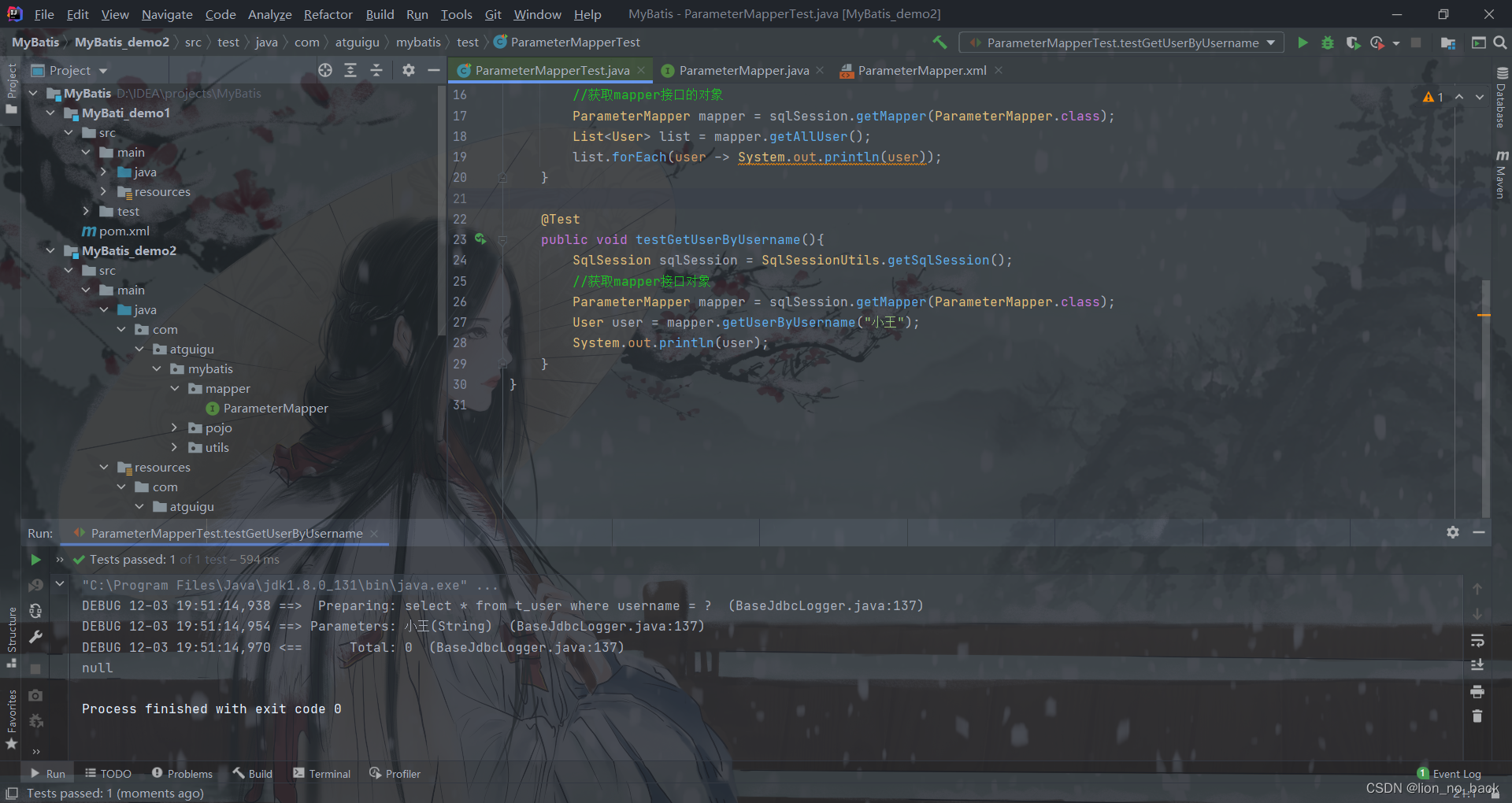Screen dimensions: 1512x803
Task: Open the File menu
Action: tap(44, 14)
